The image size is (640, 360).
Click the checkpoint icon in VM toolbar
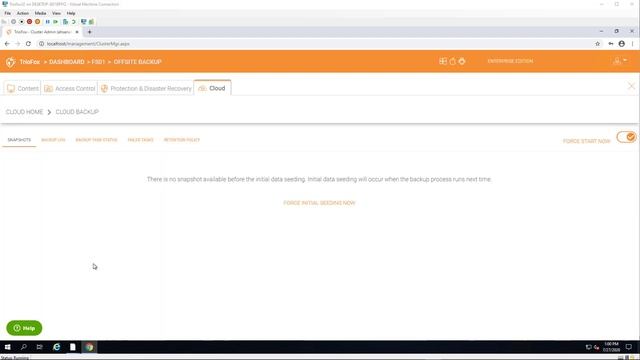click(65, 22)
